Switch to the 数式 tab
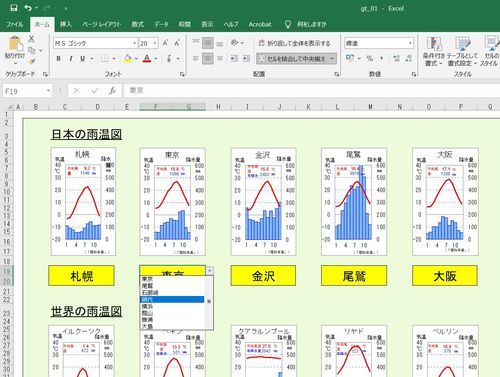This screenshot has height=377, width=500. [137, 24]
